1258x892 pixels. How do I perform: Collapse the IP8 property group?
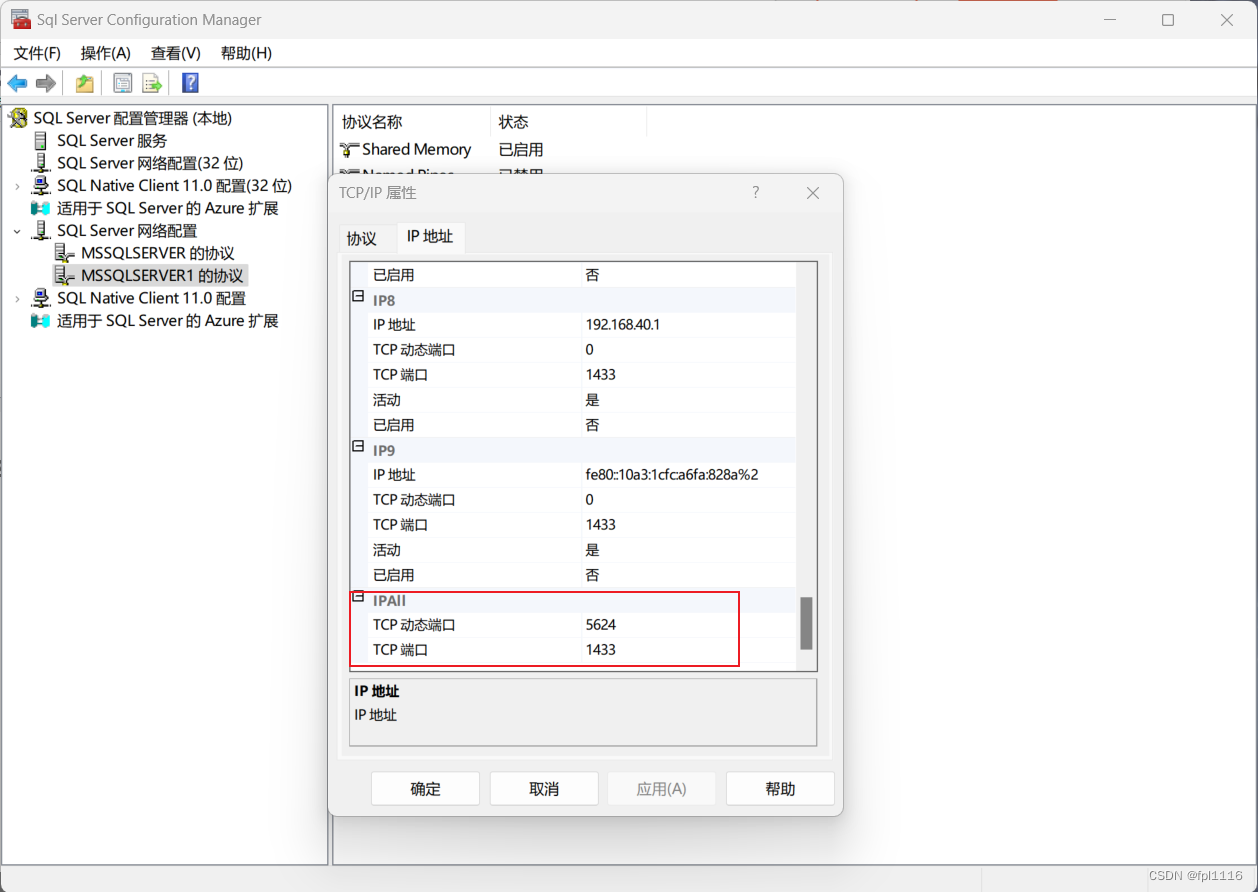pos(358,297)
